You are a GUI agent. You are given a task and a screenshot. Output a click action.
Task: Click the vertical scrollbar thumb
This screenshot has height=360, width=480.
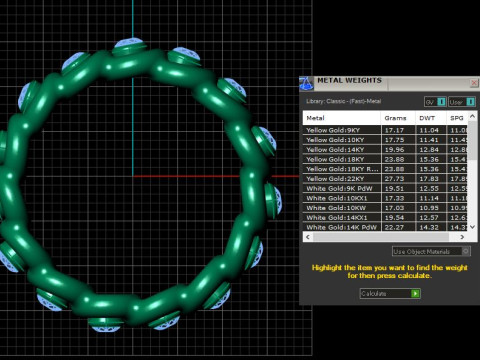click(472, 140)
